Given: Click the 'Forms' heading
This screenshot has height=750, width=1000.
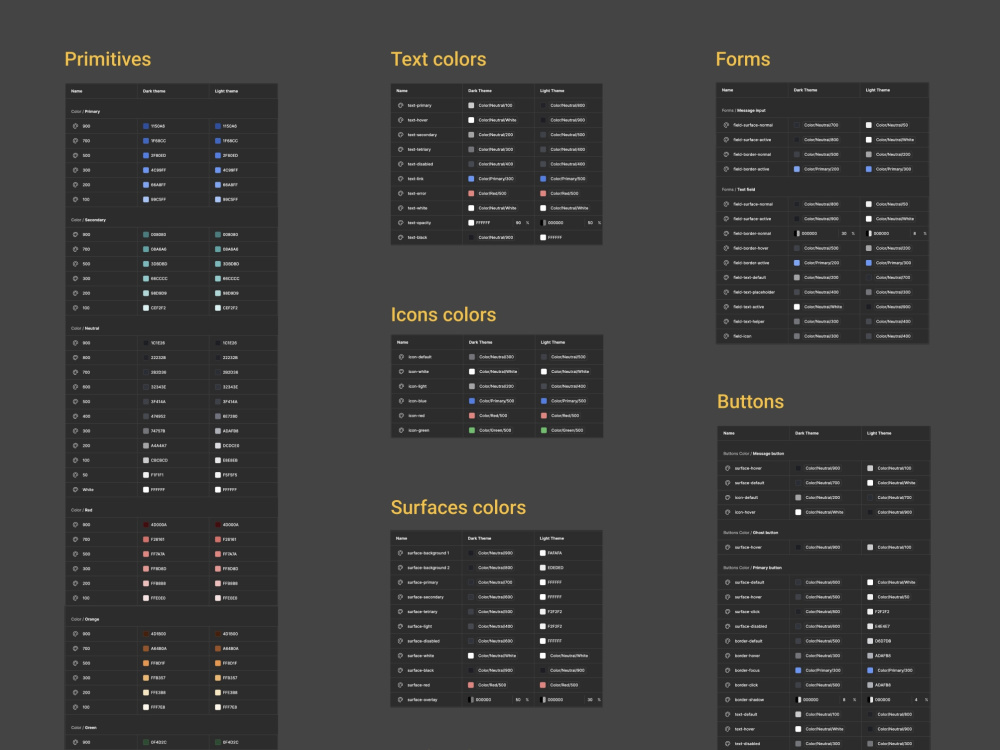Looking at the screenshot, I should point(742,59).
